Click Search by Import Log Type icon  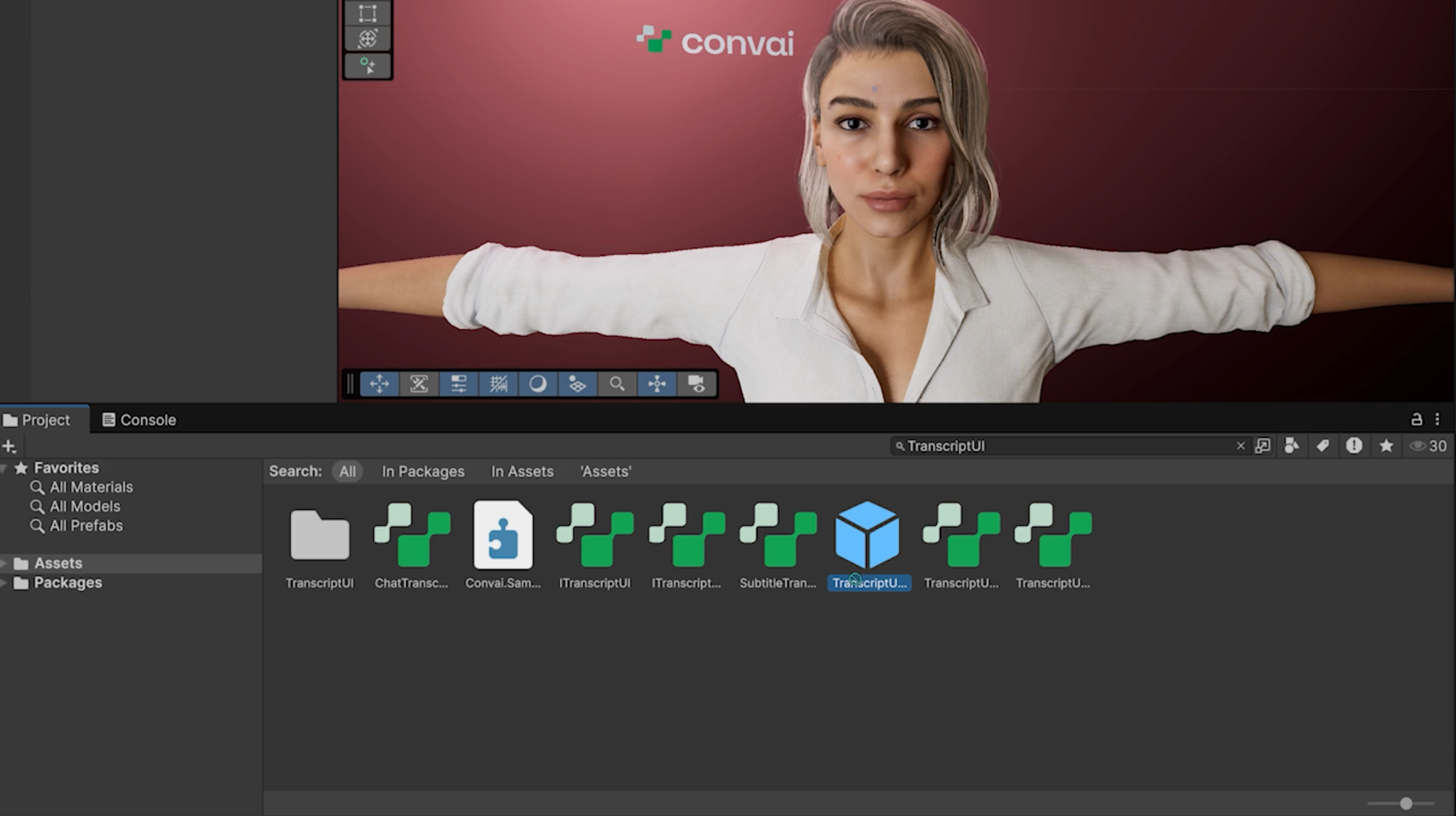click(1354, 446)
